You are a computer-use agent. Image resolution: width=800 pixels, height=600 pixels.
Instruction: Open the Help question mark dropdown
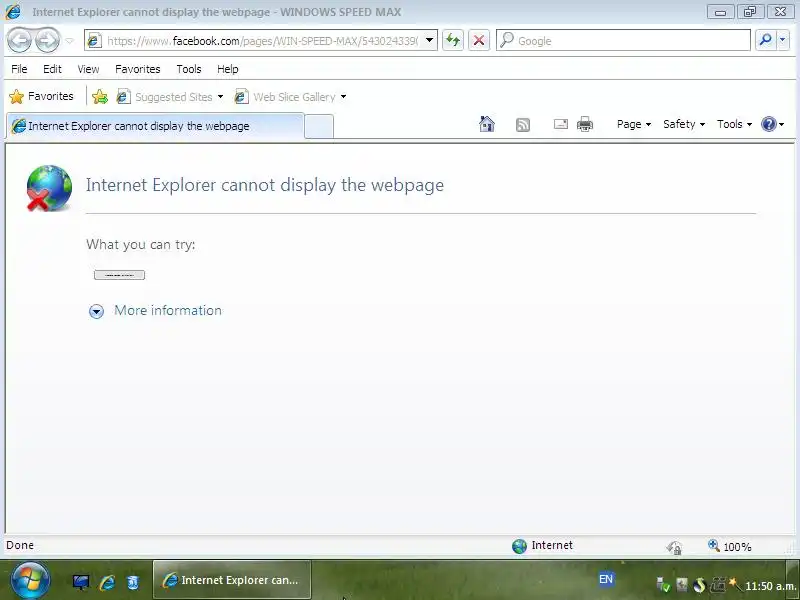[772, 124]
